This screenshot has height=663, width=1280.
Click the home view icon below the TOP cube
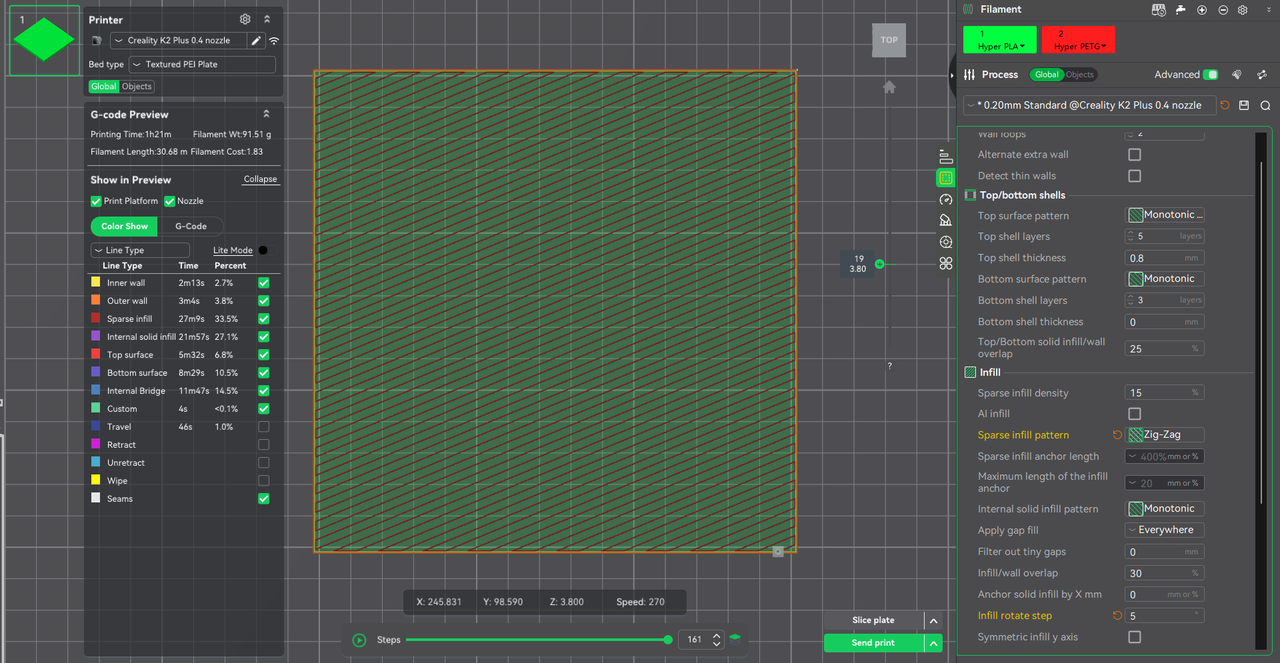tap(888, 87)
